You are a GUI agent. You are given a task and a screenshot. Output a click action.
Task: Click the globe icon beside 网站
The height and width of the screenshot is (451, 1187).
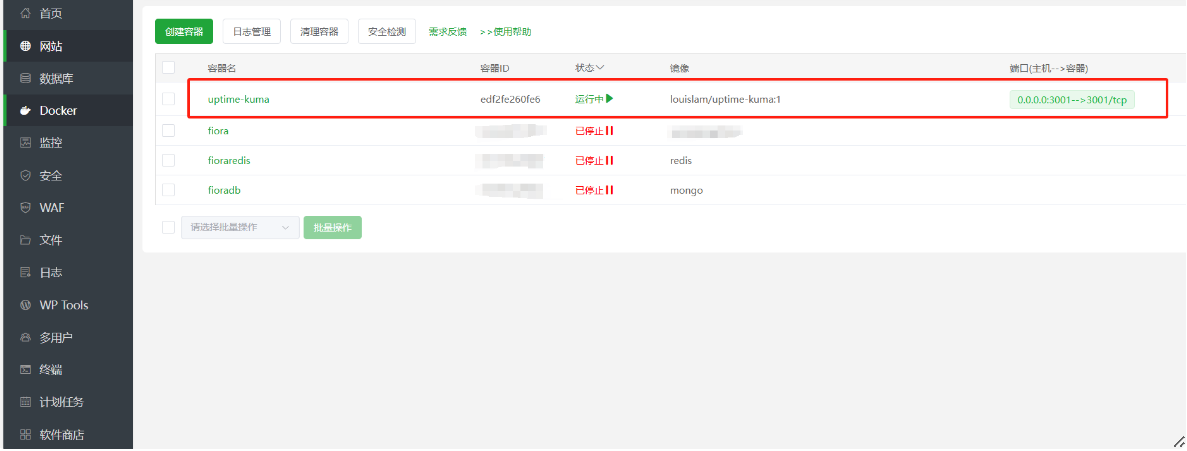click(x=26, y=46)
